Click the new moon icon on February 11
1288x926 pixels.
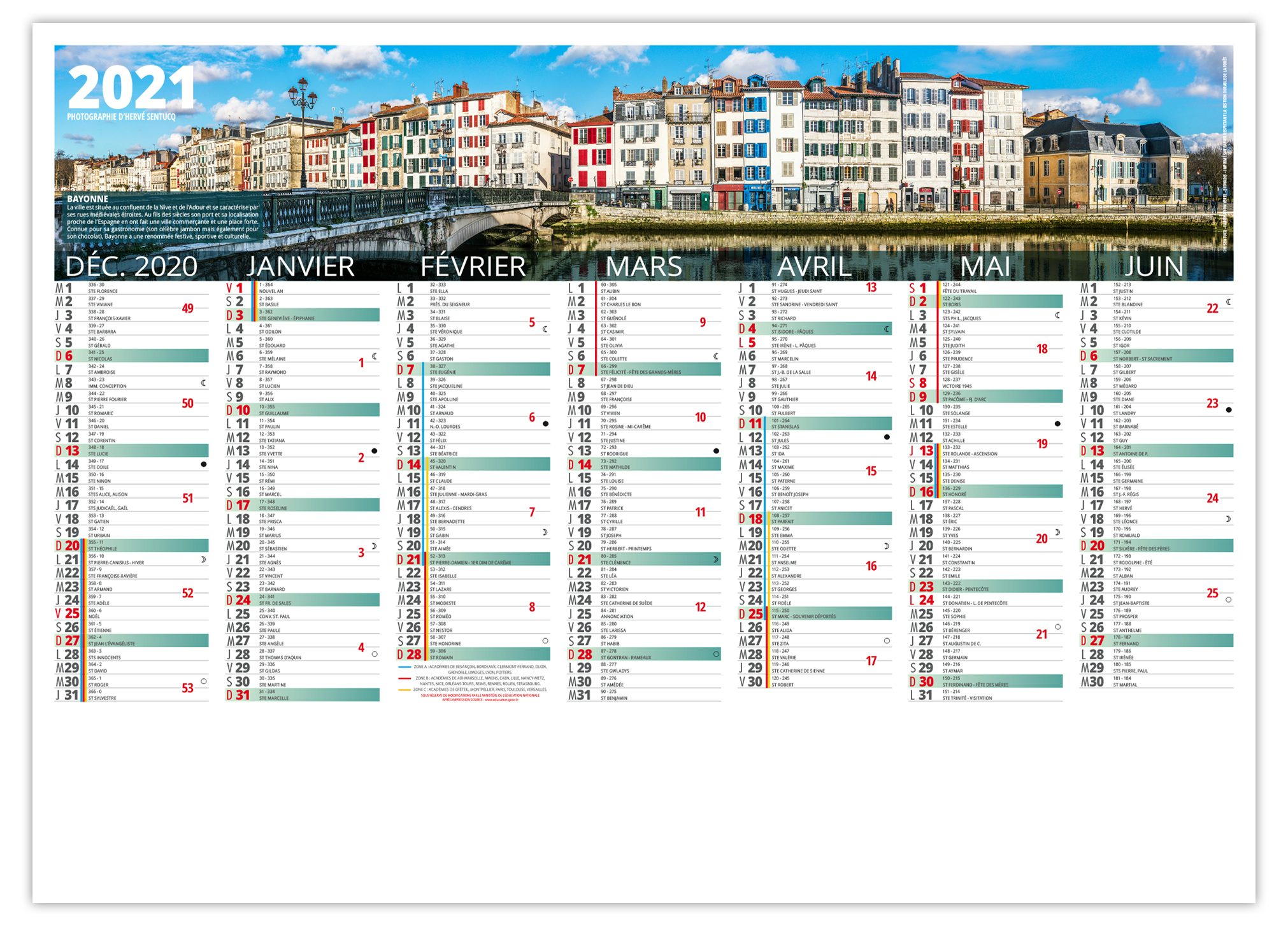545,424
